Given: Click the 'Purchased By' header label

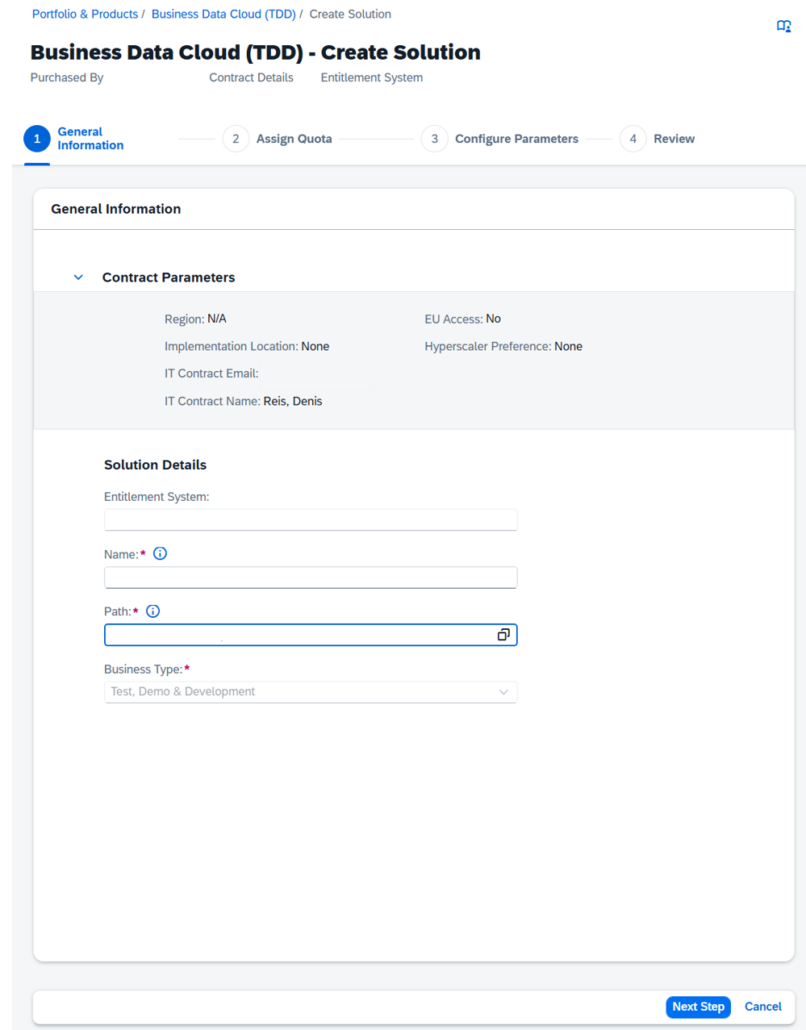Looking at the screenshot, I should [x=67, y=78].
